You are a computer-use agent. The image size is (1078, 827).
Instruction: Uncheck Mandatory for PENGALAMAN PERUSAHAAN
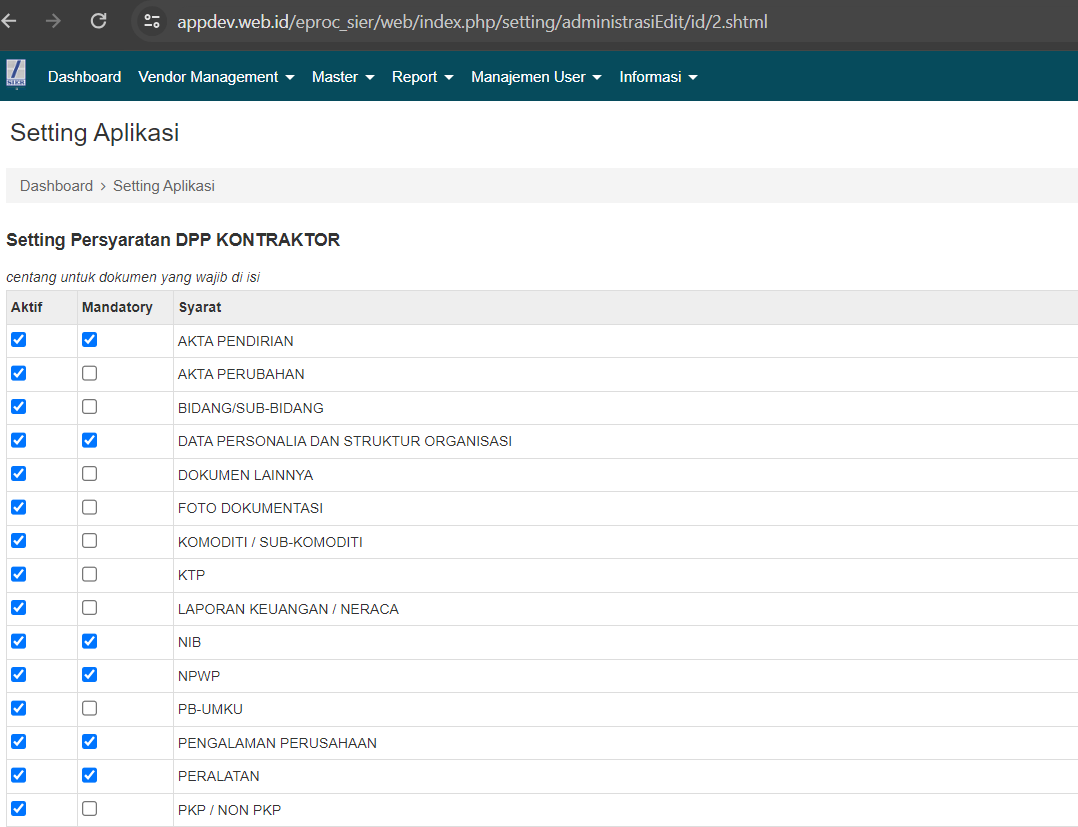click(90, 742)
